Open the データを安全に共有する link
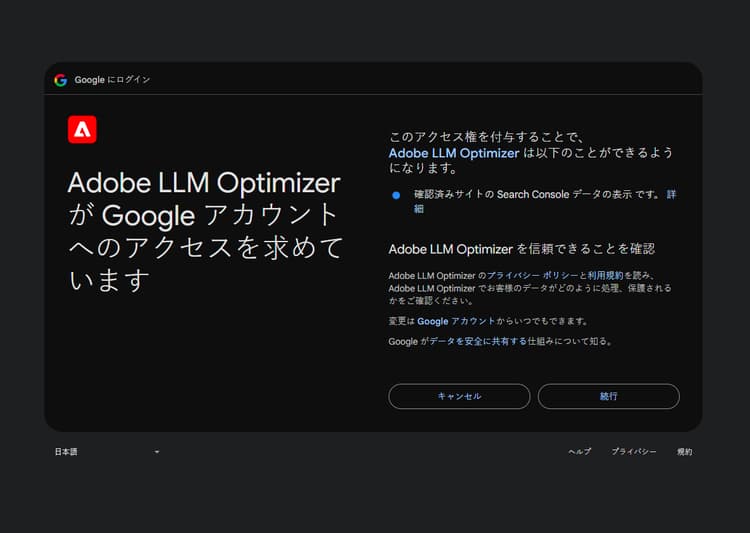This screenshot has width=750, height=533. point(478,341)
